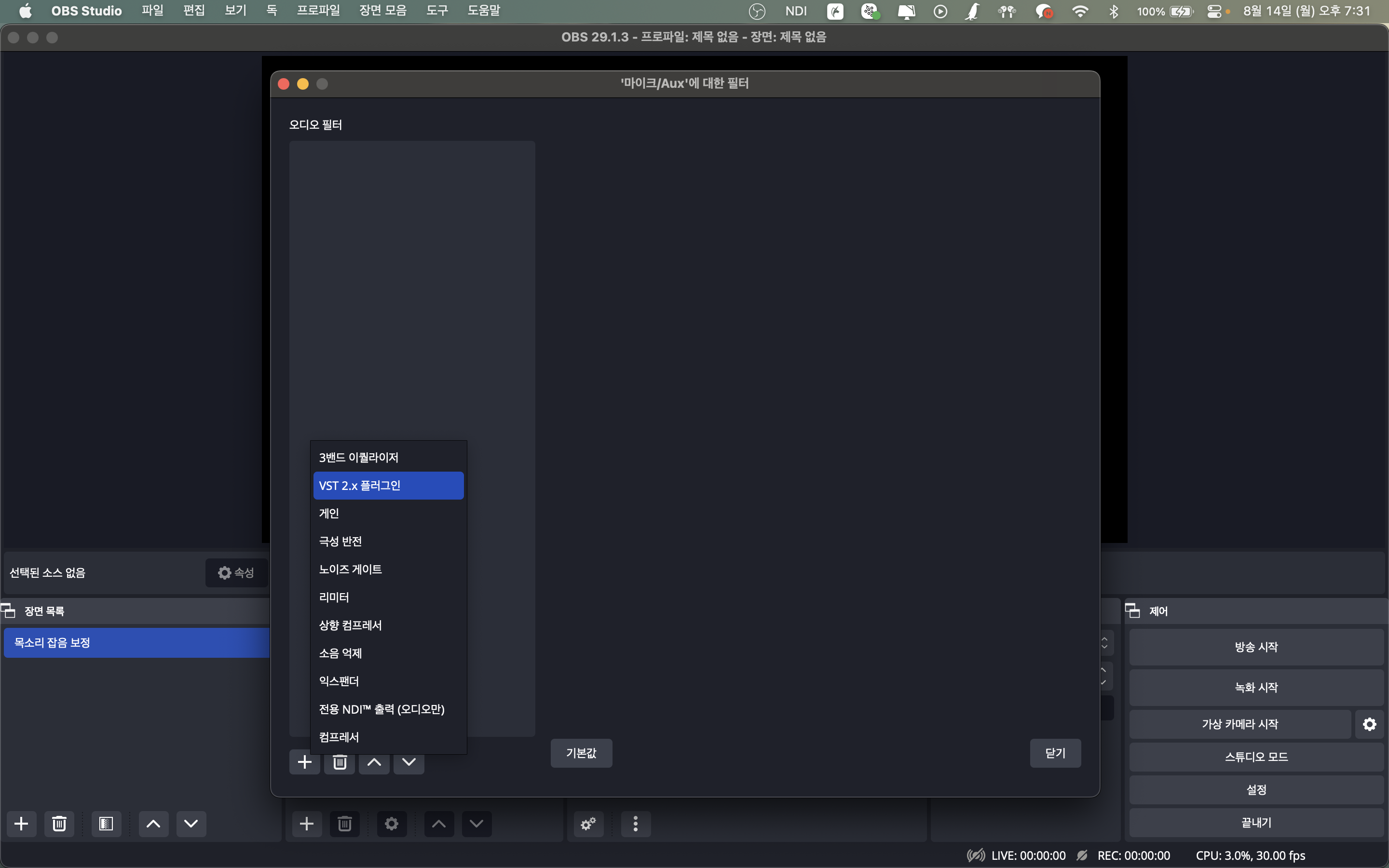
Task: Move source up arrow in sources dock
Action: pyautogui.click(x=439, y=824)
